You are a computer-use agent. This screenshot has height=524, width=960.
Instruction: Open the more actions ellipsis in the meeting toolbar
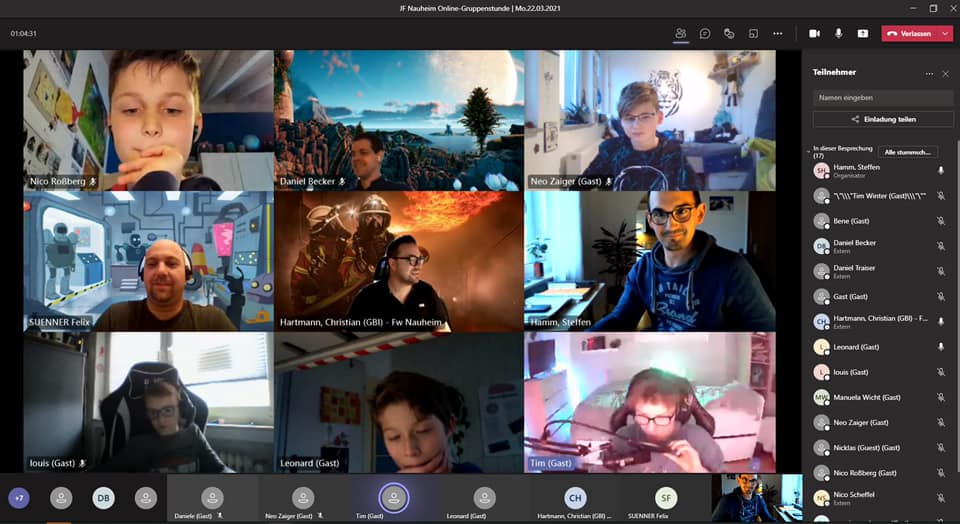point(777,33)
